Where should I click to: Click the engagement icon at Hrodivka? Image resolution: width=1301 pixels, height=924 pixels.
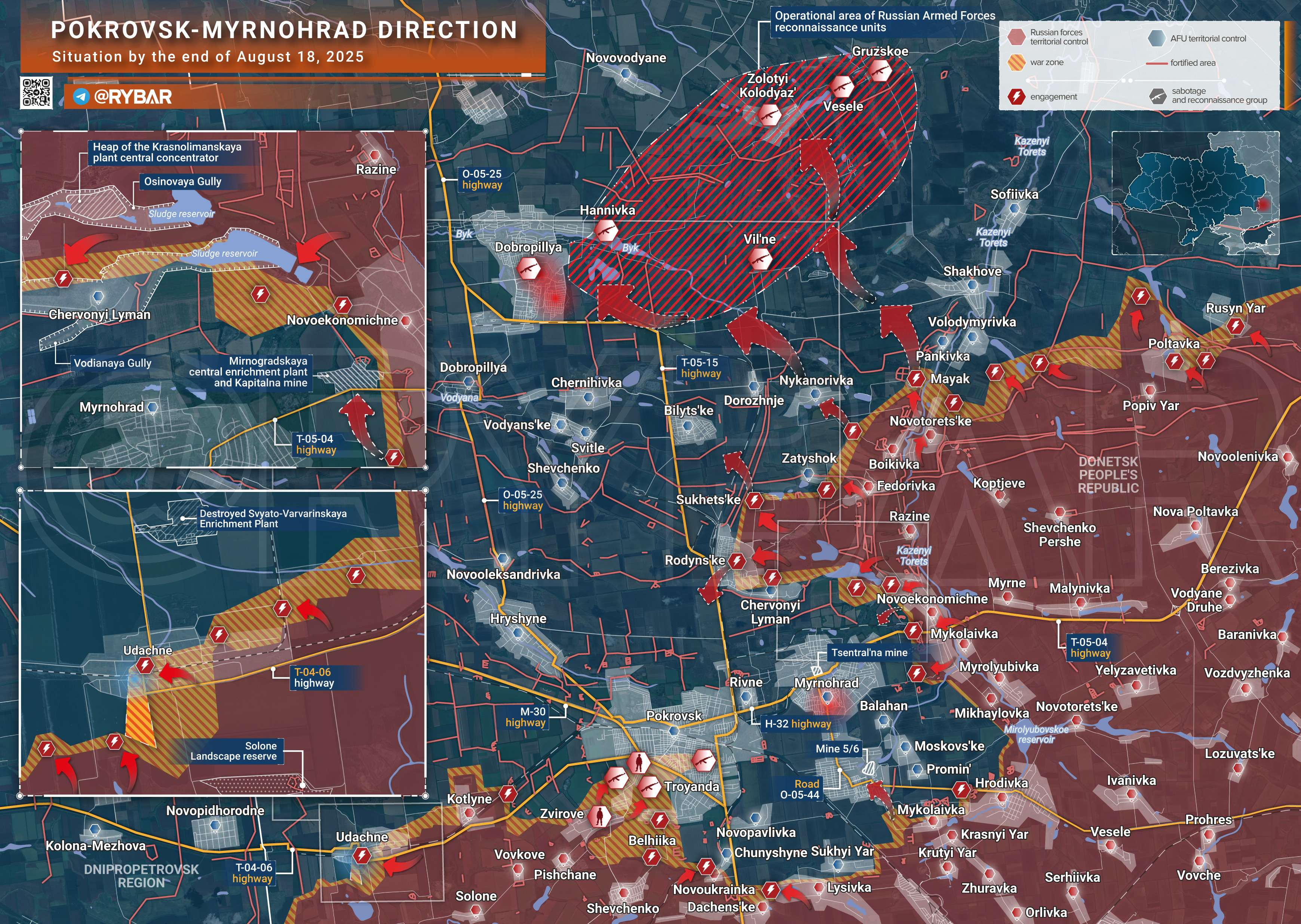pos(961,790)
